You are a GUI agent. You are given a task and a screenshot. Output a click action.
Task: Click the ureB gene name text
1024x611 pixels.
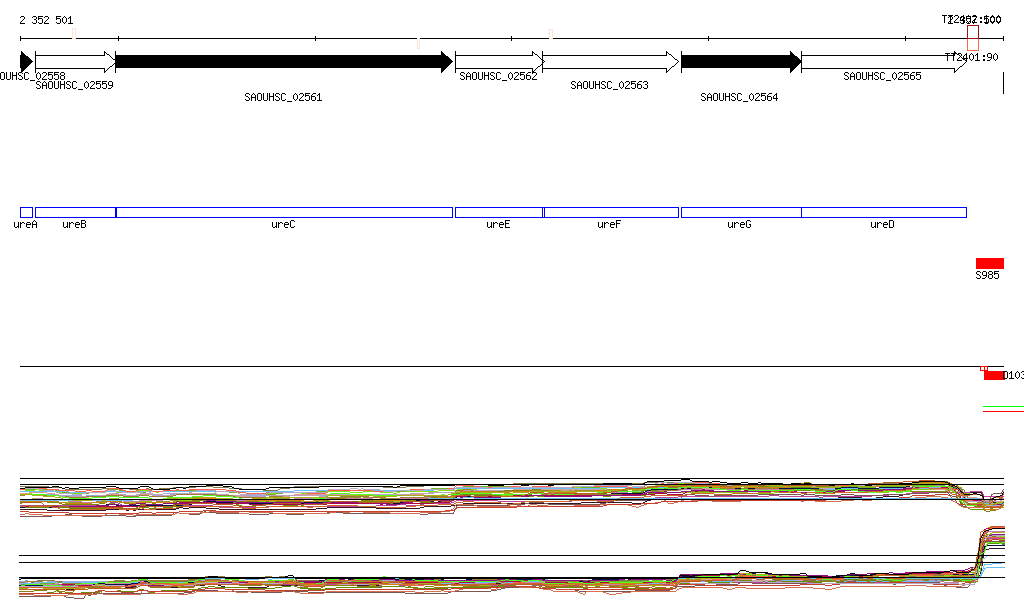(x=74, y=225)
